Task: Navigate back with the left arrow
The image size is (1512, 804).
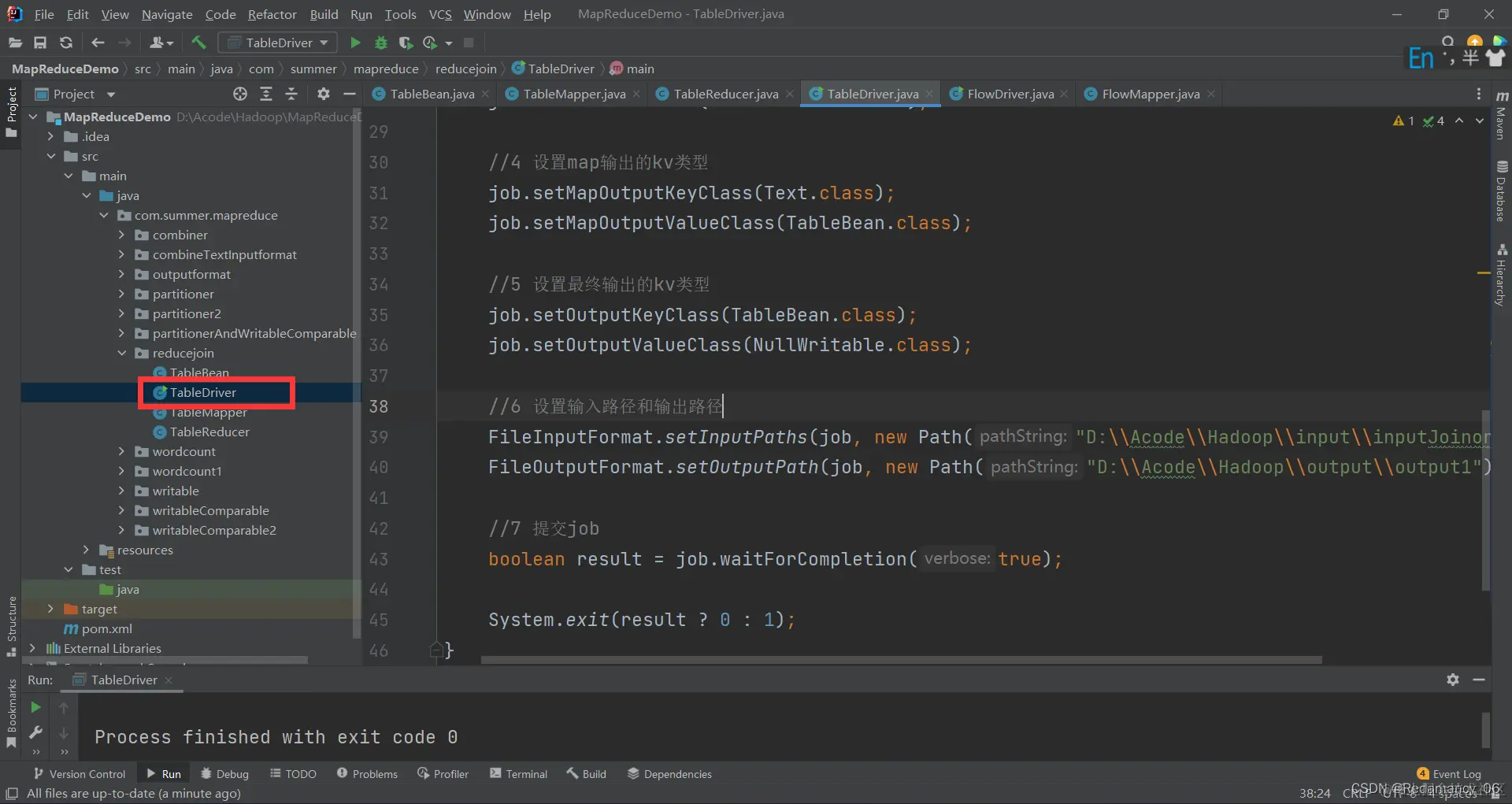Action: [98, 43]
